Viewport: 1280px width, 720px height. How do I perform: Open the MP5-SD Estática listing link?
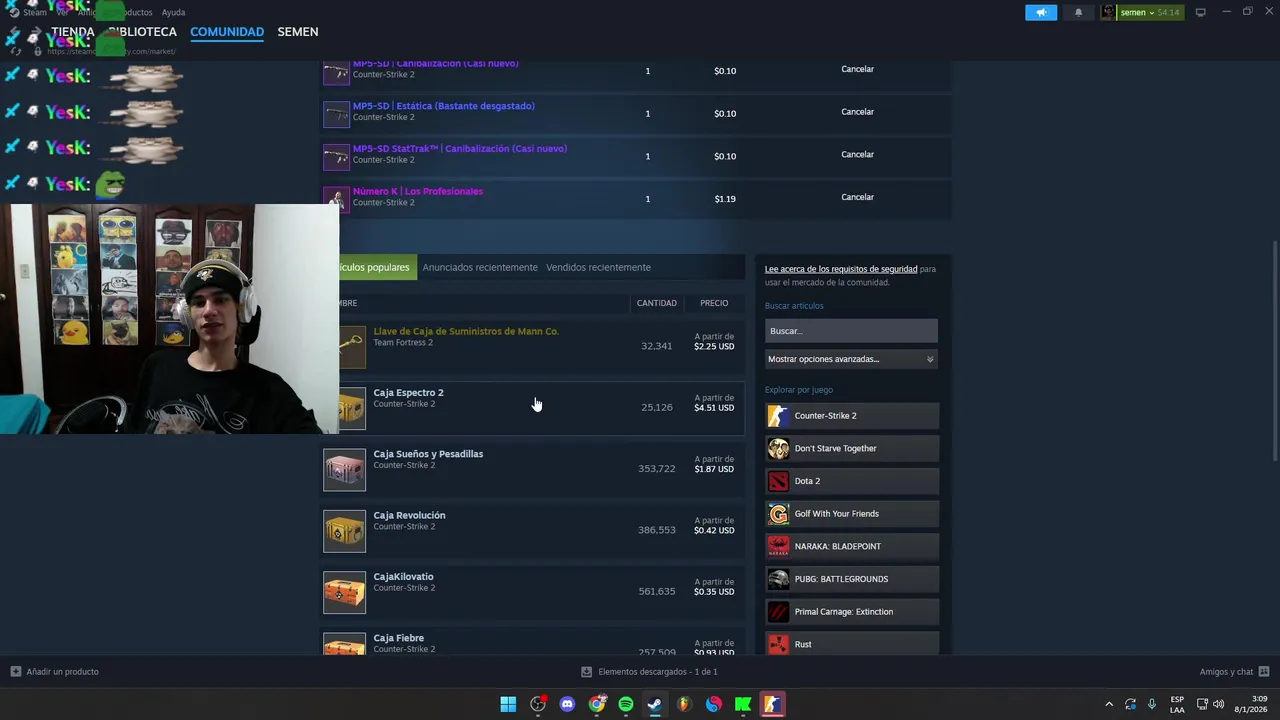click(x=443, y=106)
